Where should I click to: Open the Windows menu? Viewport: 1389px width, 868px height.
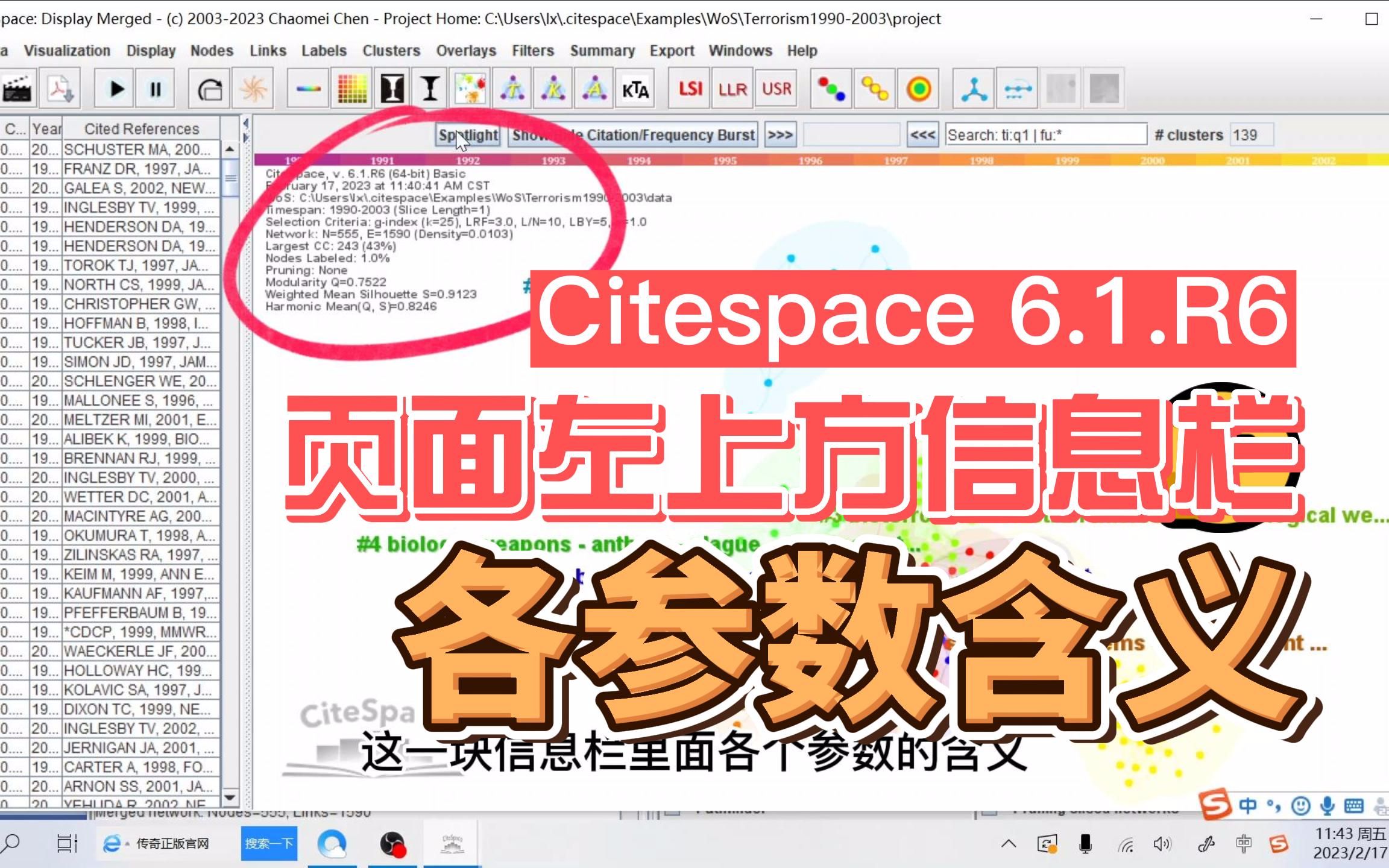point(740,51)
